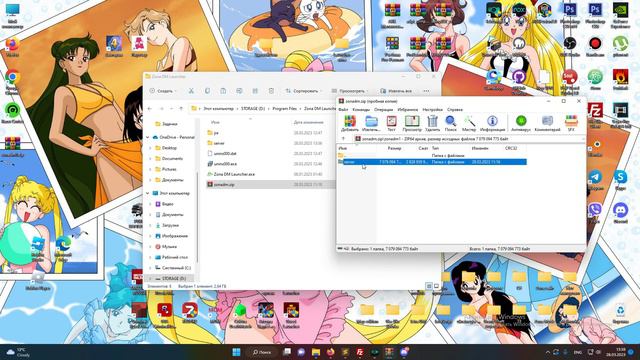Click Firefox icon on taskbar
This screenshot has height=360, width=640.
(330, 352)
